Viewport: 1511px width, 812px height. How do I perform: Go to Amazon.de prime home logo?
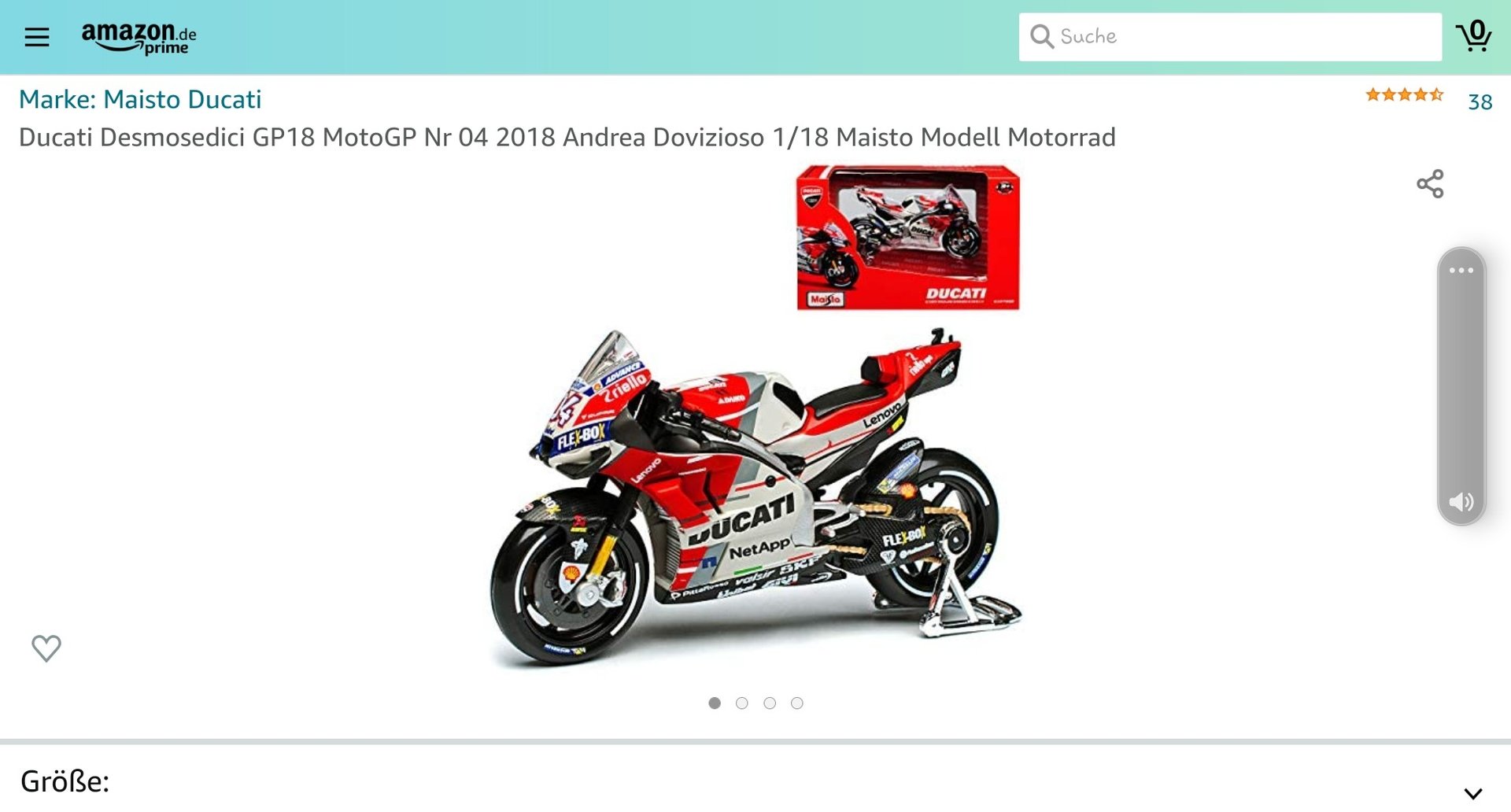[139, 38]
